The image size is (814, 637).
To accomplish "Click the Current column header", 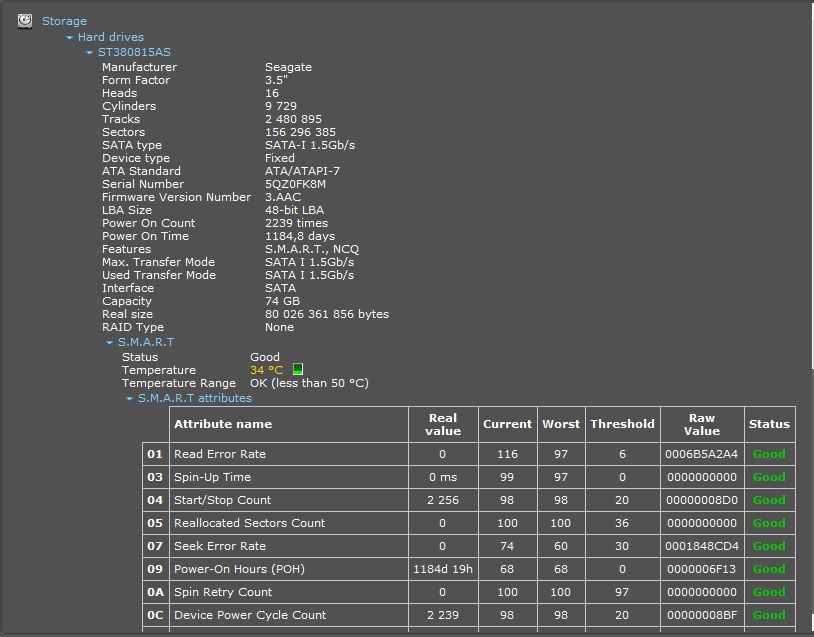I will coord(507,424).
